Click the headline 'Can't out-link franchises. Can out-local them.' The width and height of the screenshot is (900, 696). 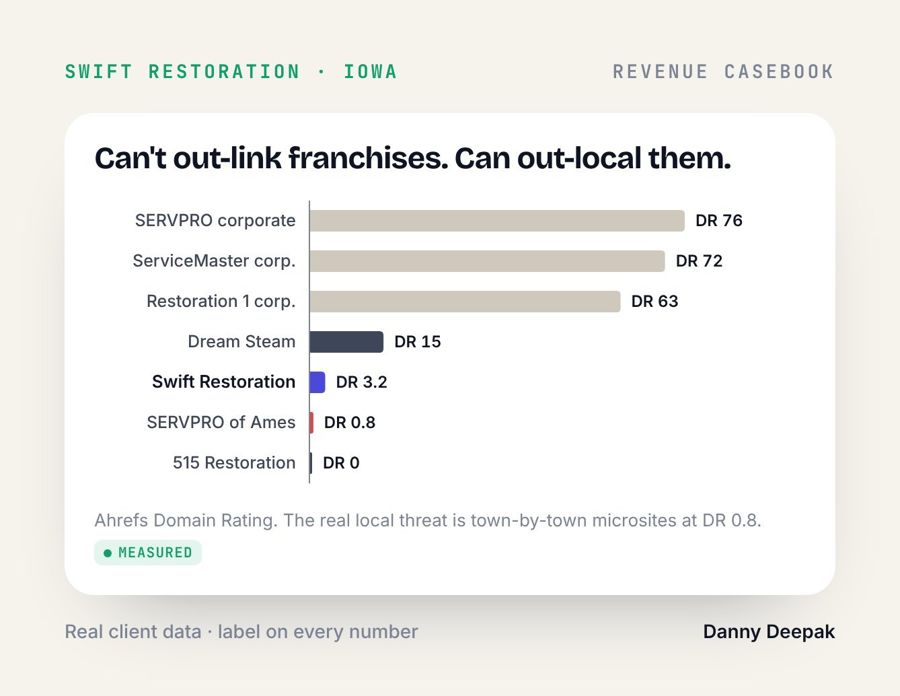413,158
